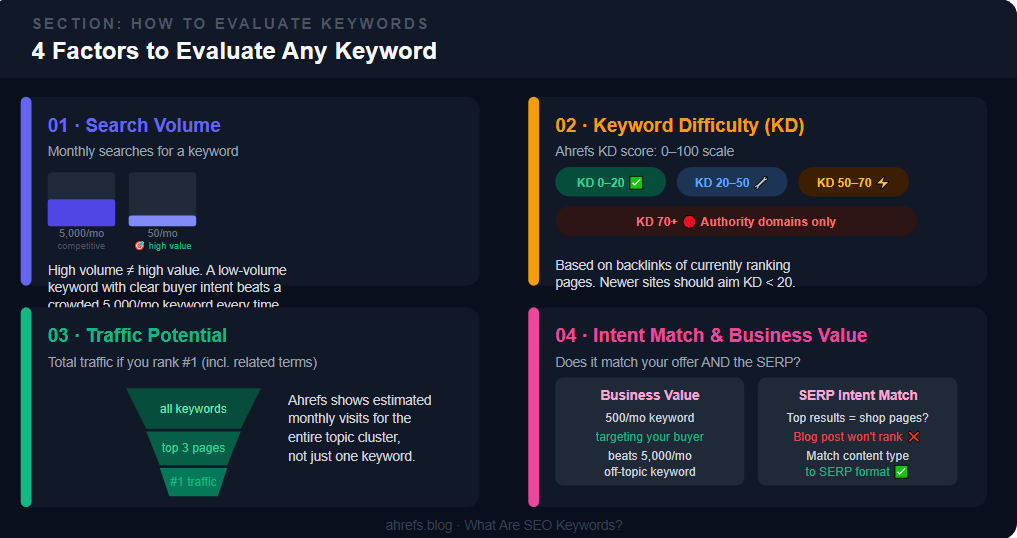
Task: Click the text Blog post won't rank
Action: (848, 437)
